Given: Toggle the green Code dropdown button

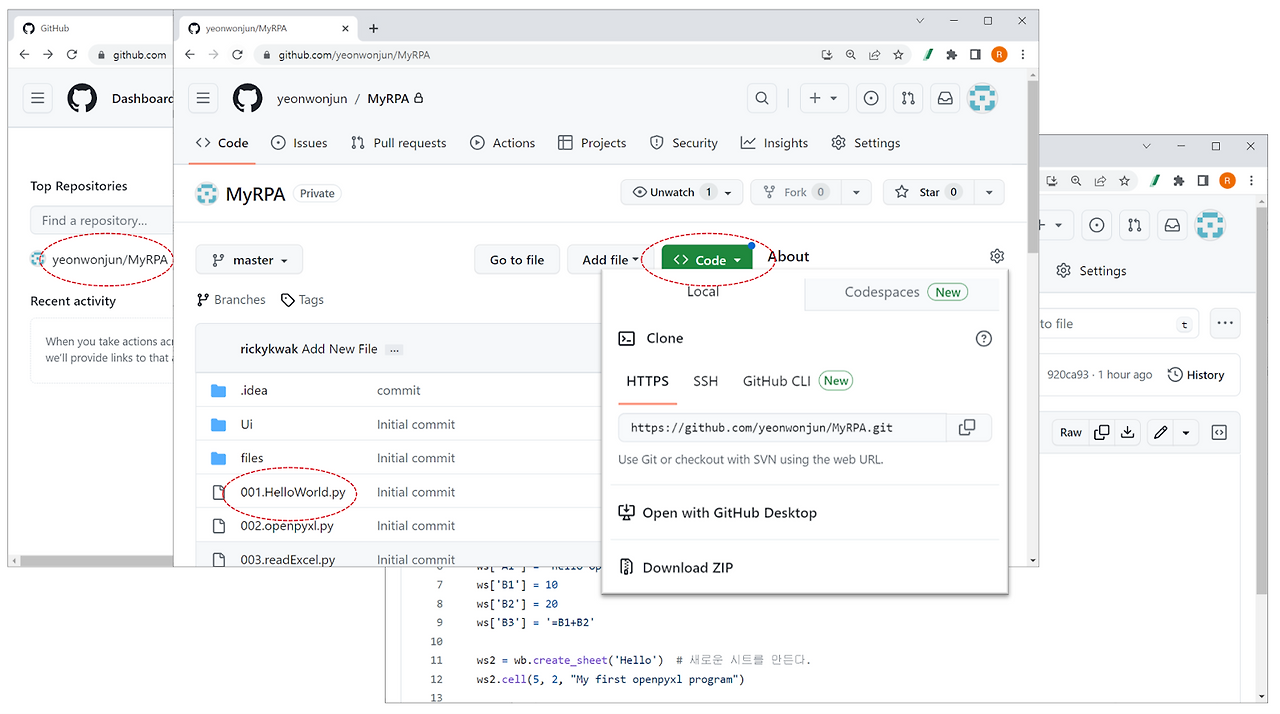Looking at the screenshot, I should point(707,260).
